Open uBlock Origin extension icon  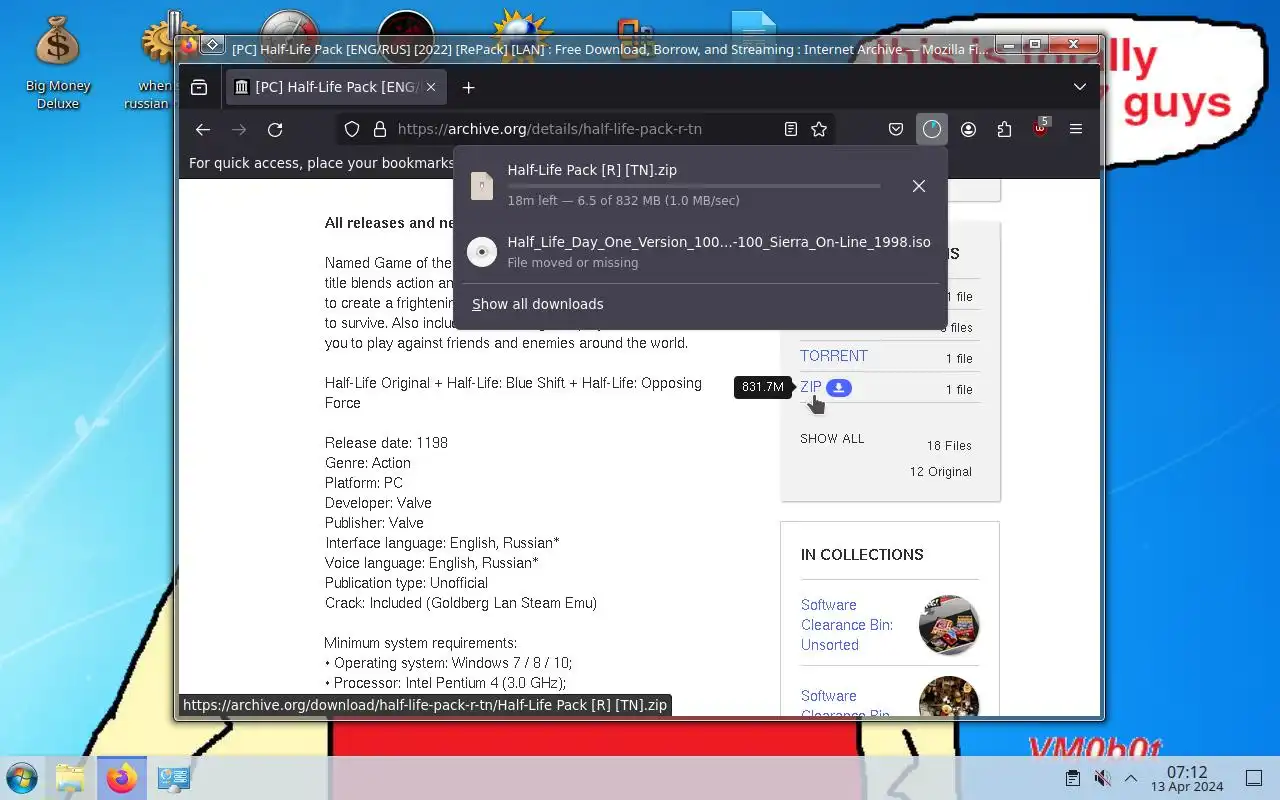(x=1040, y=129)
